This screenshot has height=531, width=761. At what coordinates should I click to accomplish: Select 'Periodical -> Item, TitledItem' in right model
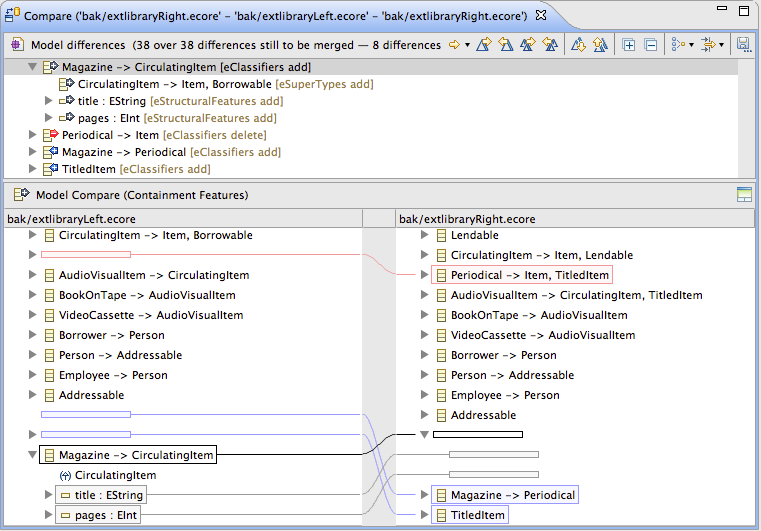(x=529, y=275)
